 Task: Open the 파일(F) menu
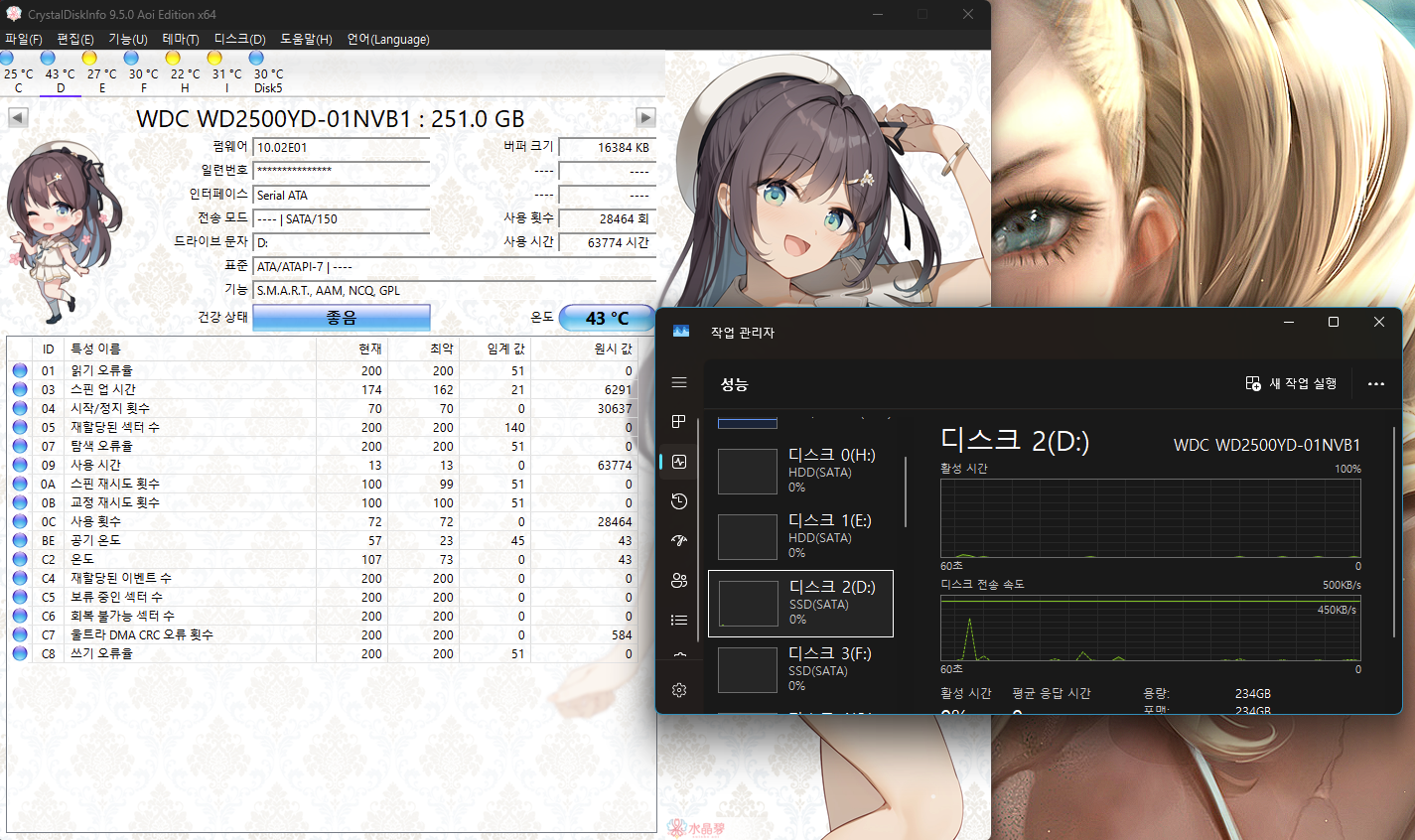(x=24, y=40)
